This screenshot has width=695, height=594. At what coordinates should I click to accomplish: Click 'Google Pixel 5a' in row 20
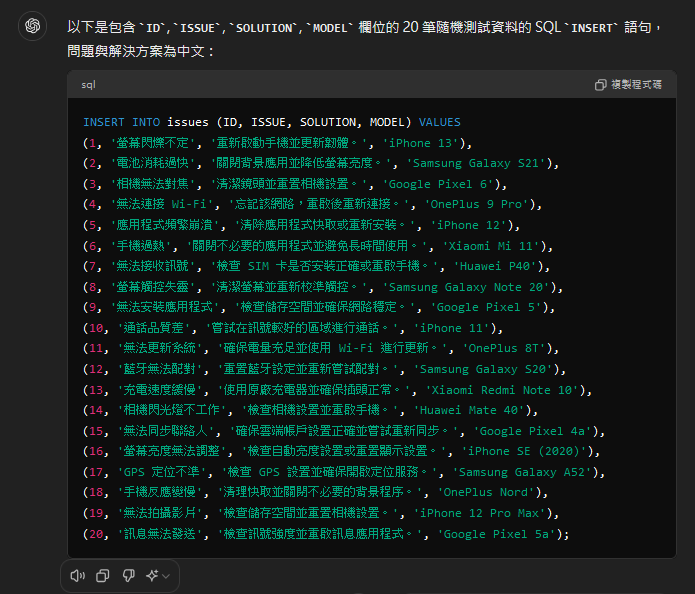click(x=496, y=535)
